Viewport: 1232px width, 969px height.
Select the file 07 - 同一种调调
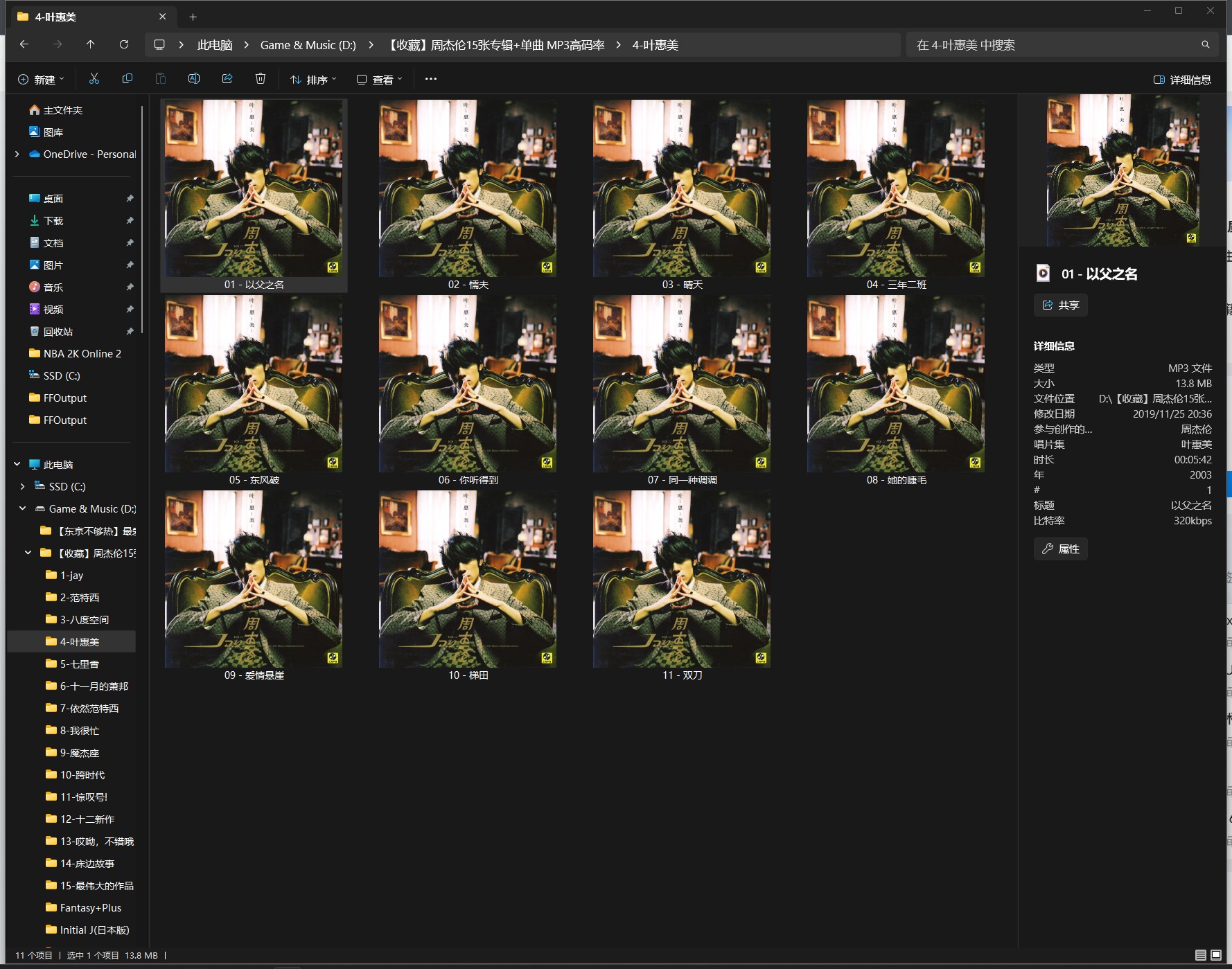682,391
